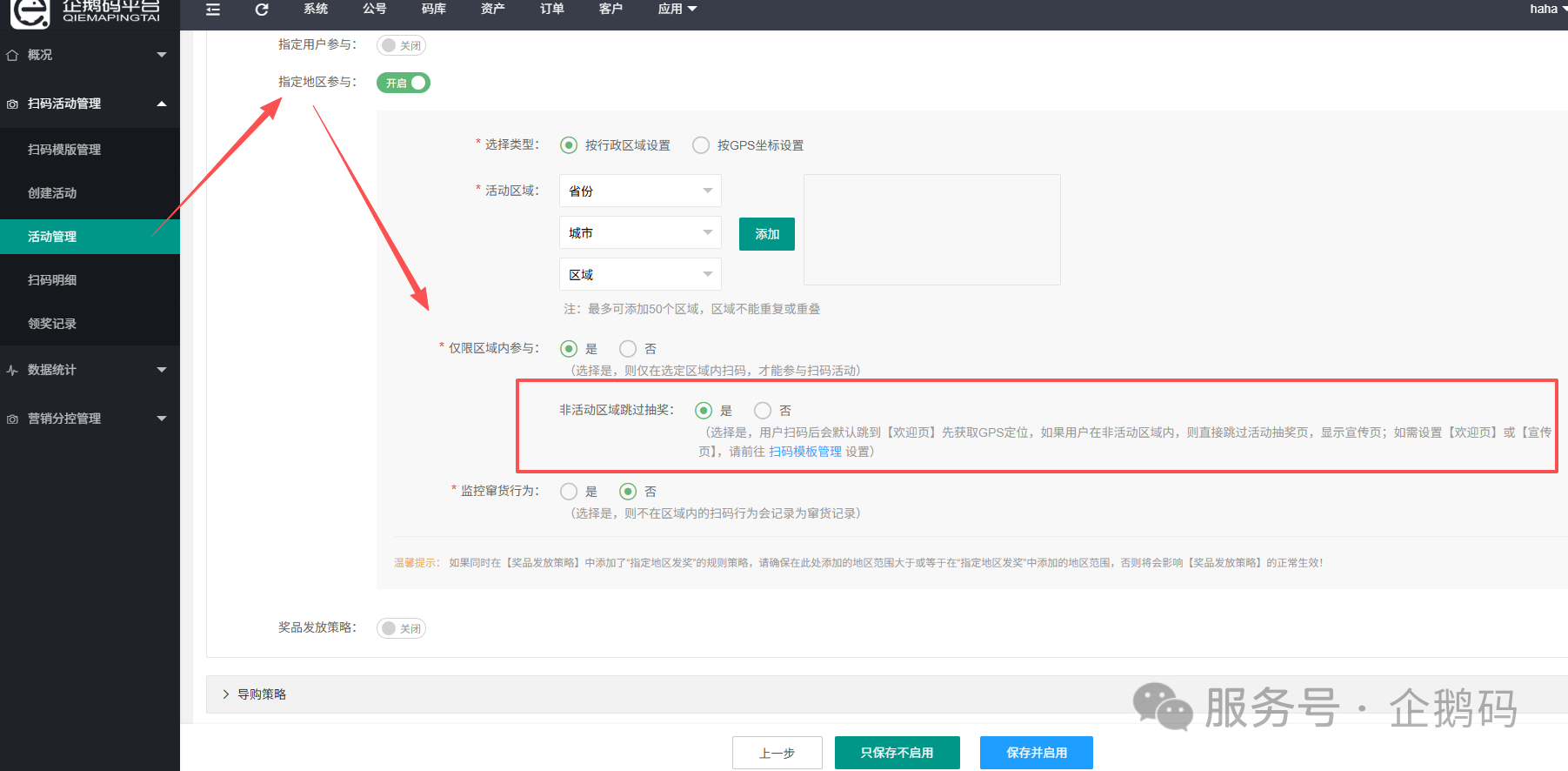Open the 客户 top menu

pos(611,9)
